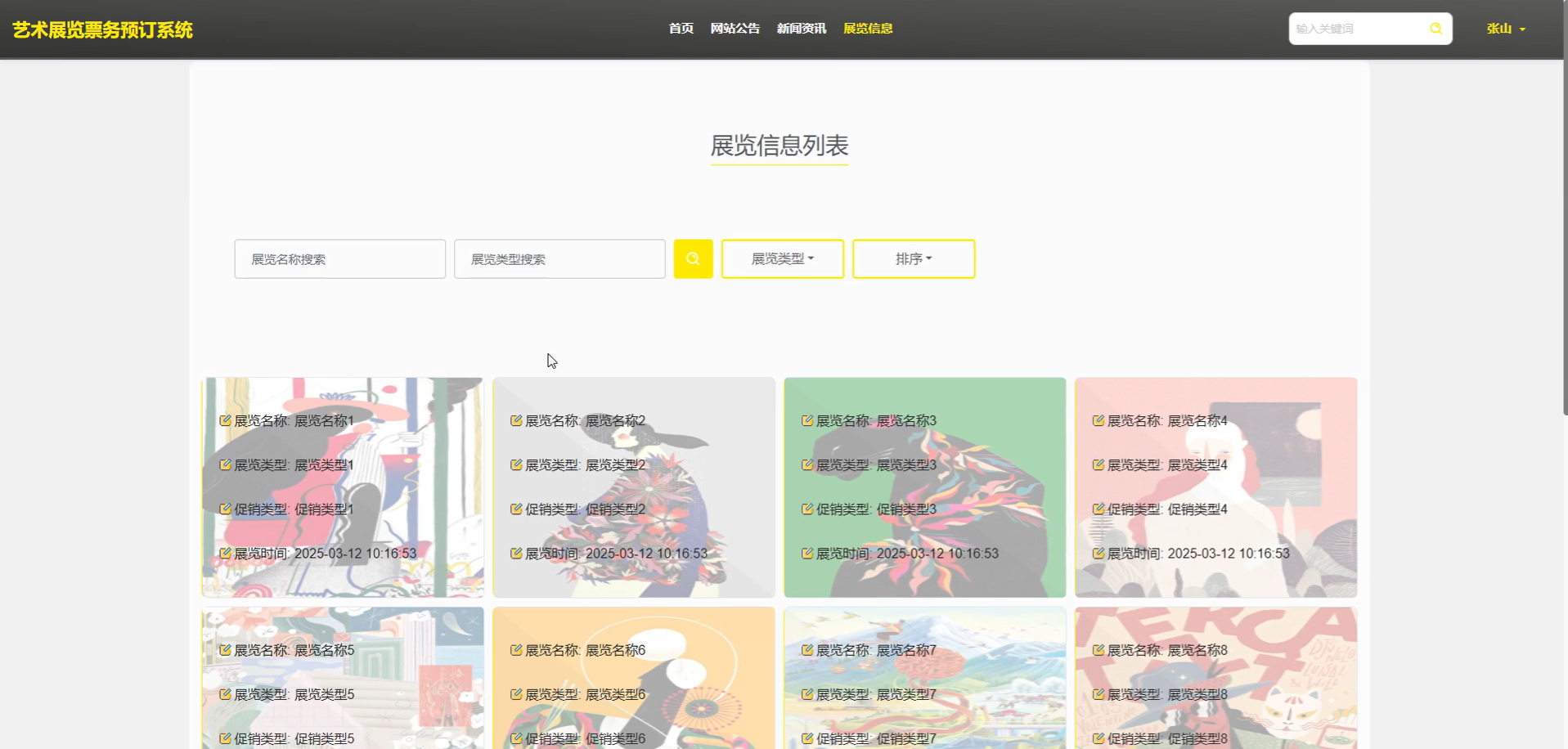
Task: Click the edit icon before 展览名称6
Action: (516, 650)
